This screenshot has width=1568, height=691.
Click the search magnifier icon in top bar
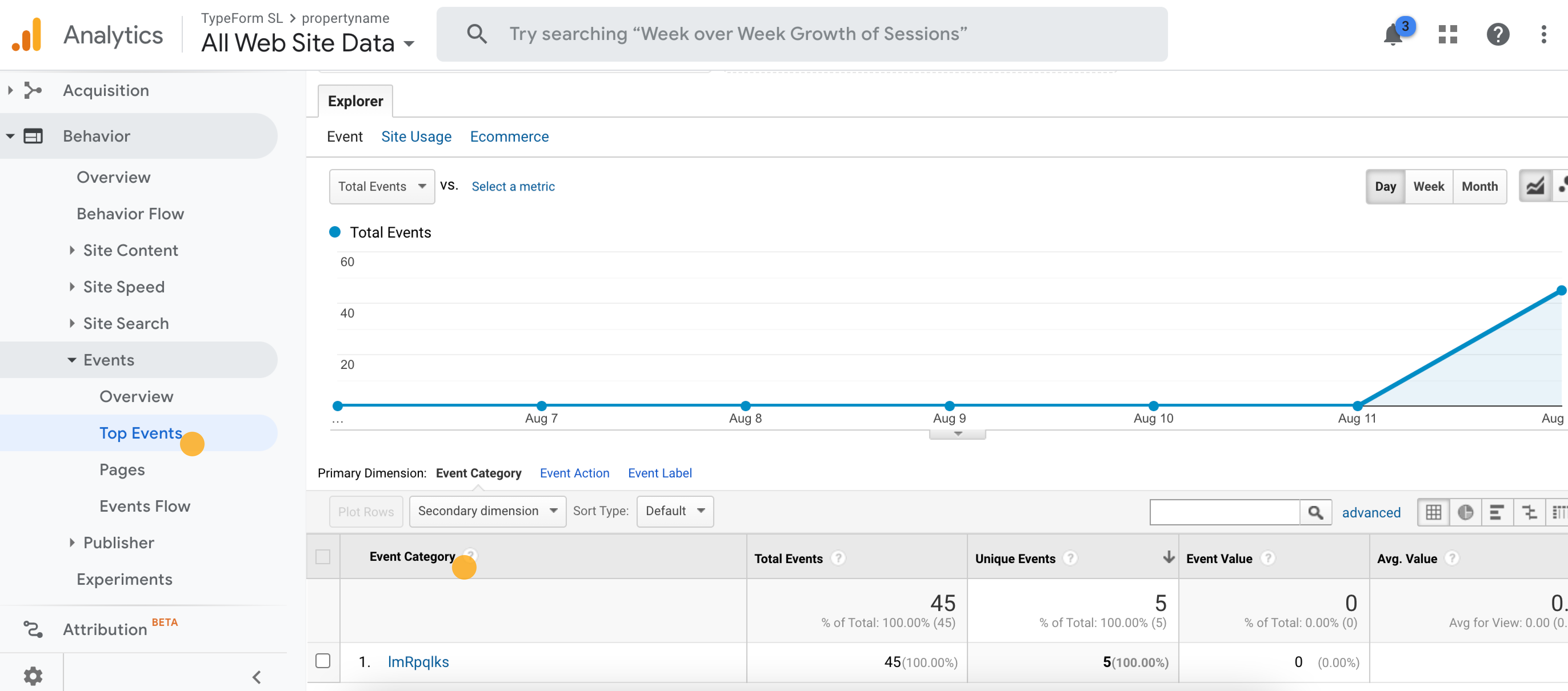[477, 34]
